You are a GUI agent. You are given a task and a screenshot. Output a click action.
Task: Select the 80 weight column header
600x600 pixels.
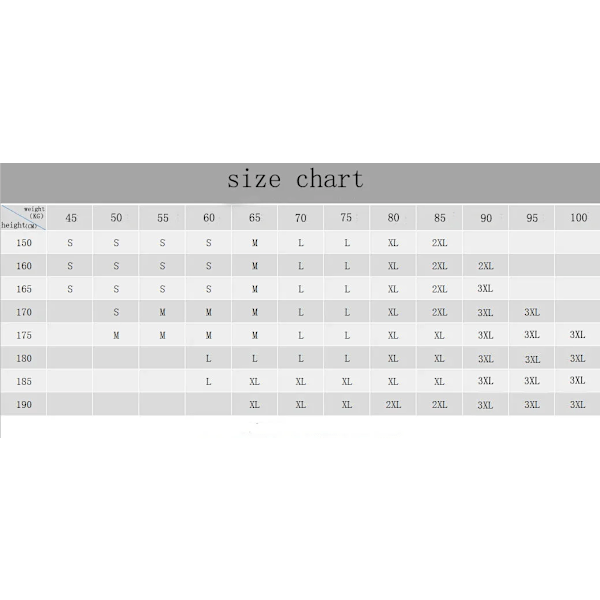393,217
